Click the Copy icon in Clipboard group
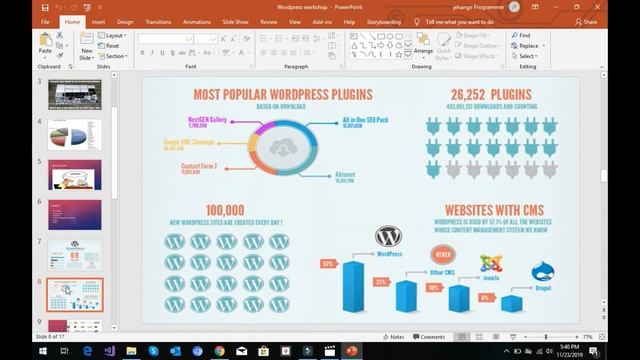Screen dimensions: 640x360 pos(60,46)
